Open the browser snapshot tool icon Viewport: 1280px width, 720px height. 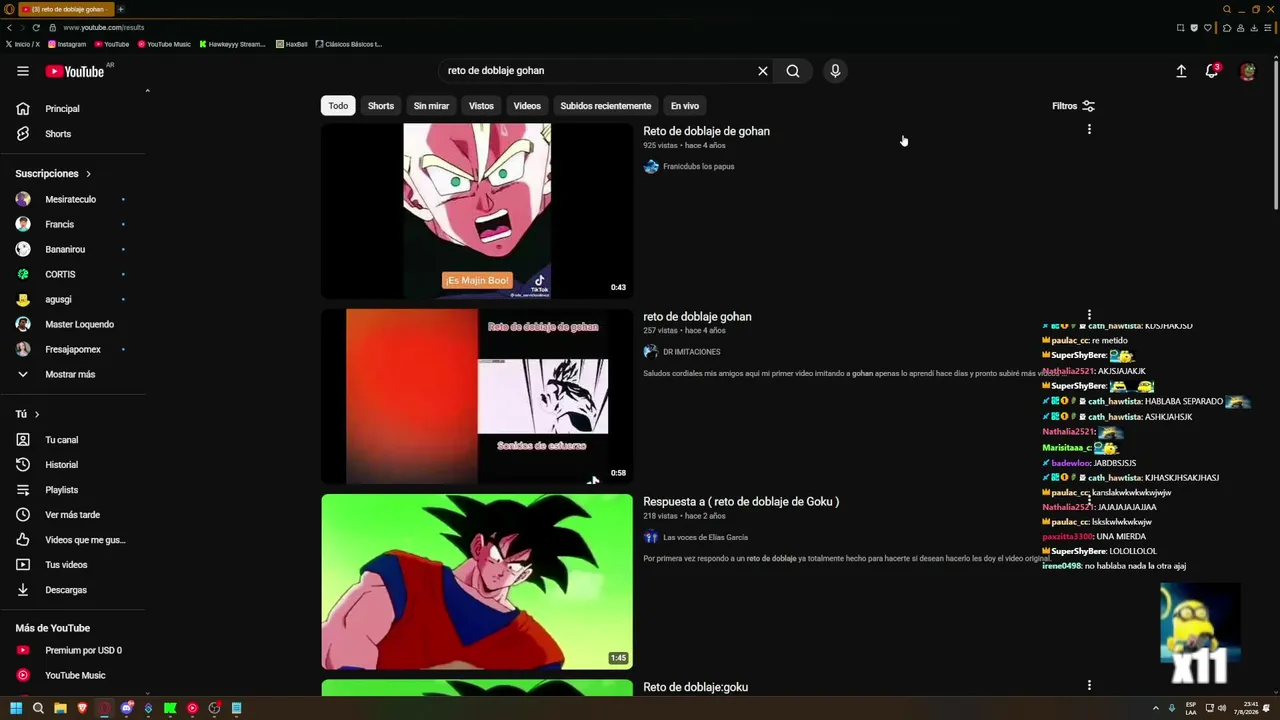tap(1181, 28)
